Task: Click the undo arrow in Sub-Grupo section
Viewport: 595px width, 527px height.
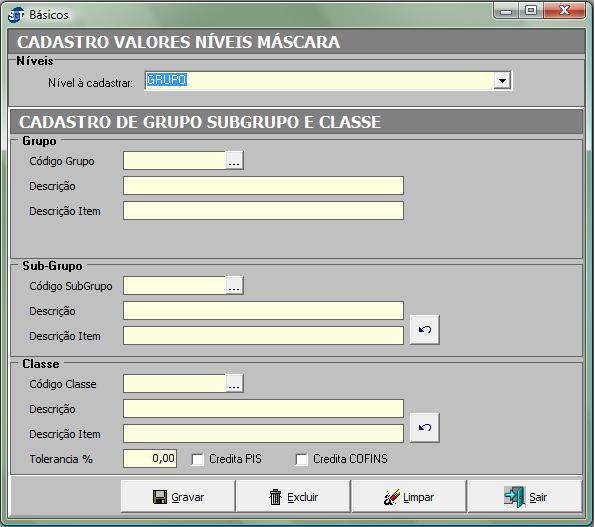Action: point(425,329)
